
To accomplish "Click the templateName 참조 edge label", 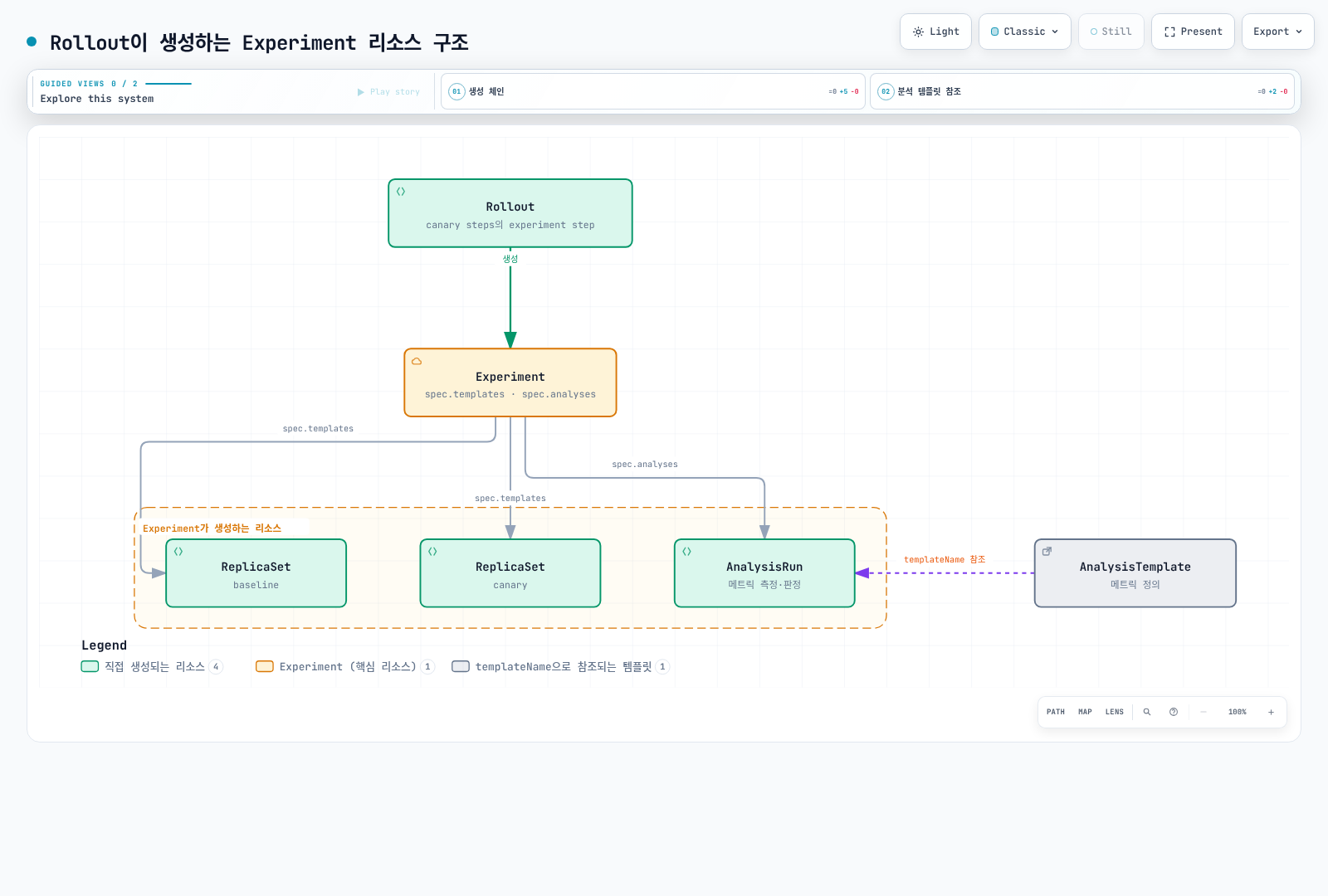I will [945, 560].
